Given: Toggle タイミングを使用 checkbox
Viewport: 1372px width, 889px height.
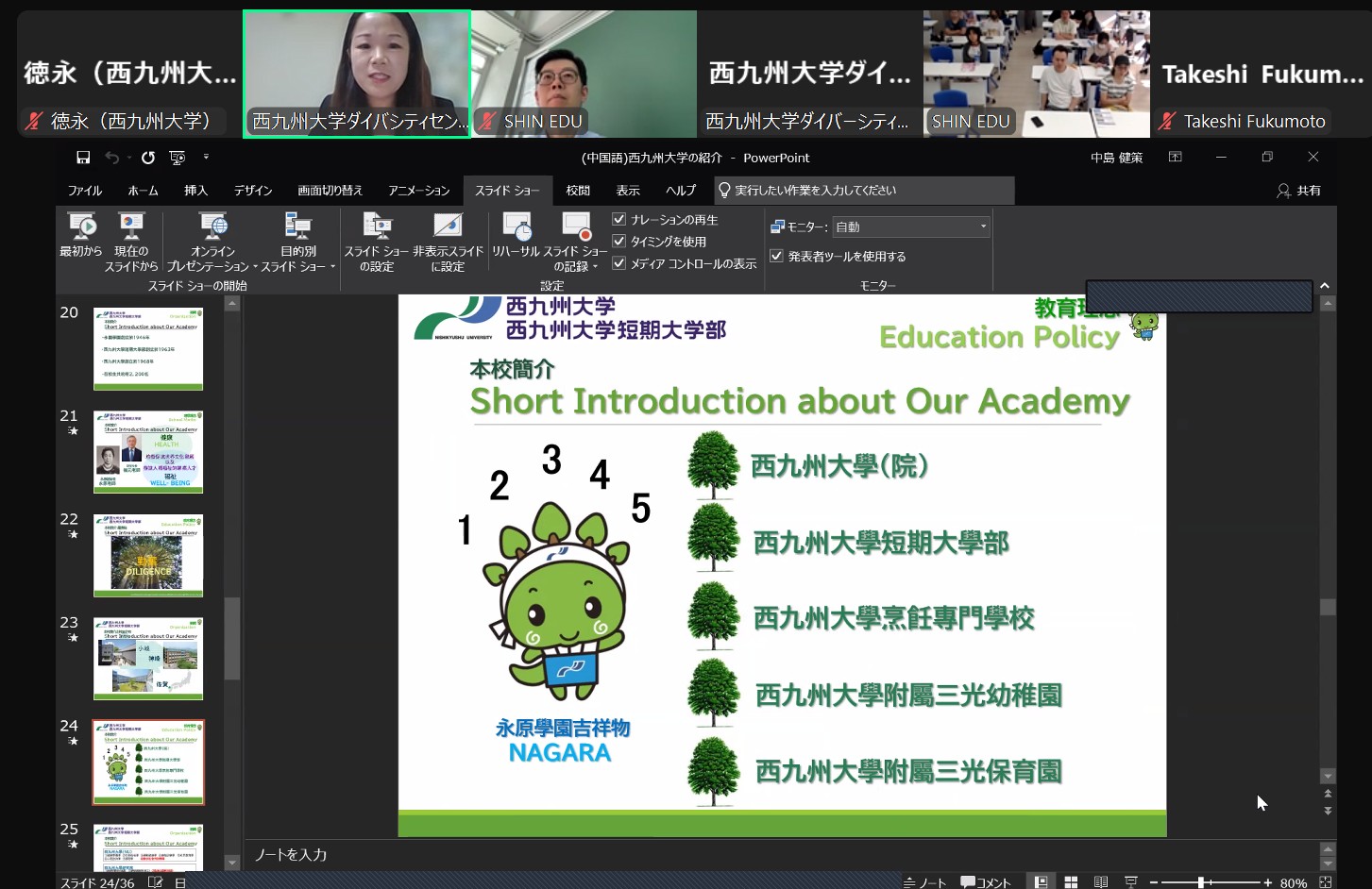Looking at the screenshot, I should [619, 242].
